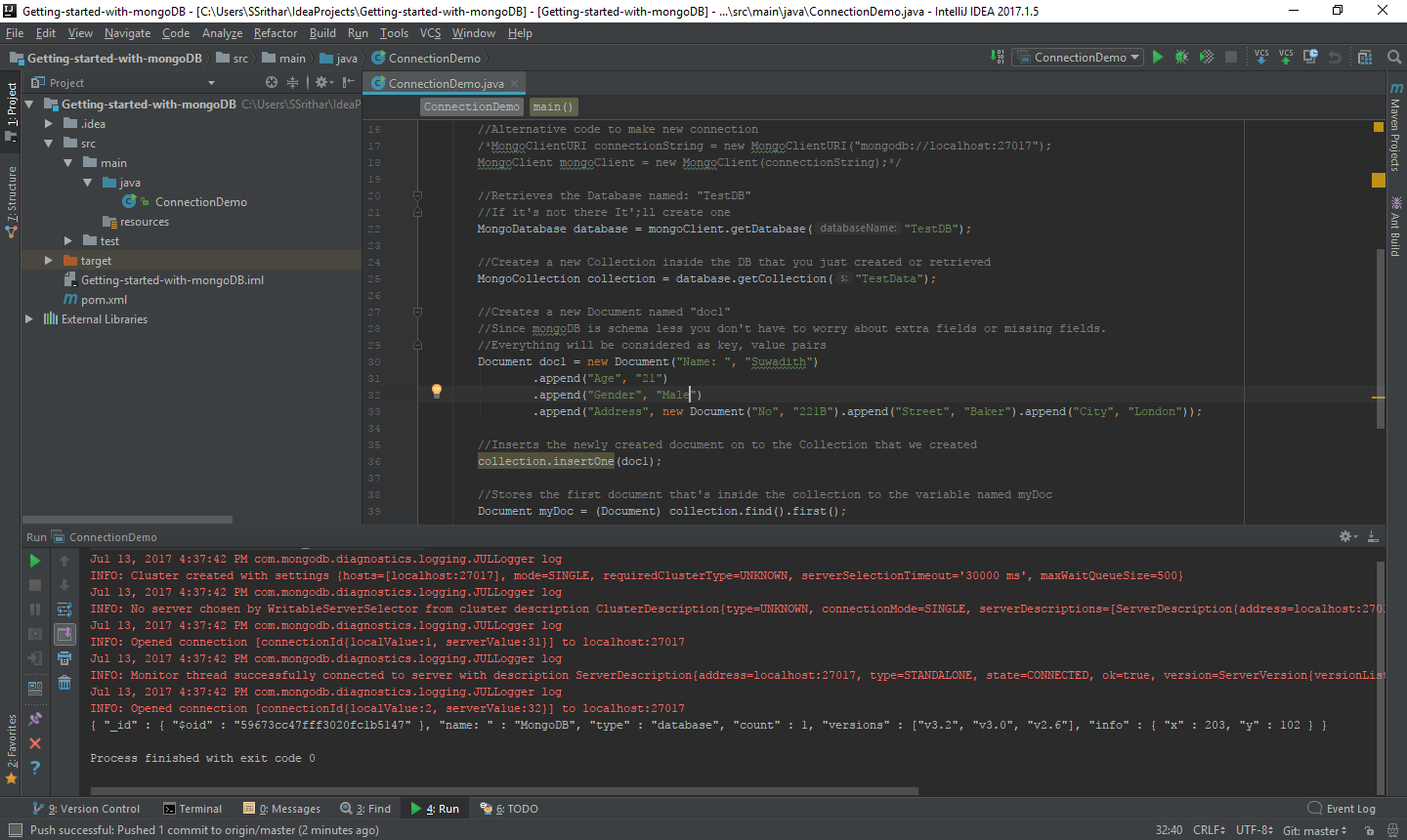
Task: Open the Terminal tool window
Action: tap(192, 809)
